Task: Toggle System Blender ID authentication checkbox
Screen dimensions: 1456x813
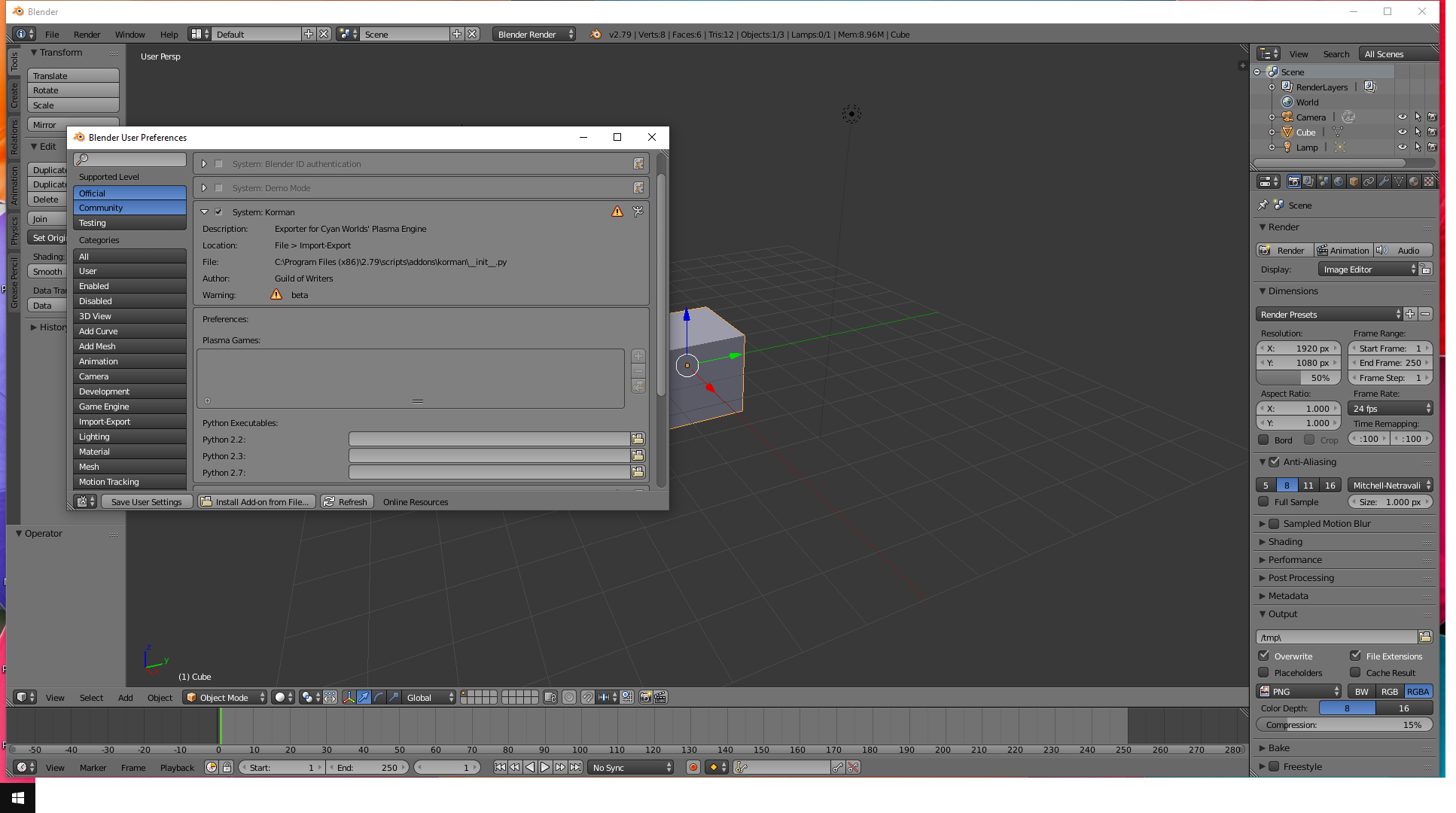Action: (218, 163)
